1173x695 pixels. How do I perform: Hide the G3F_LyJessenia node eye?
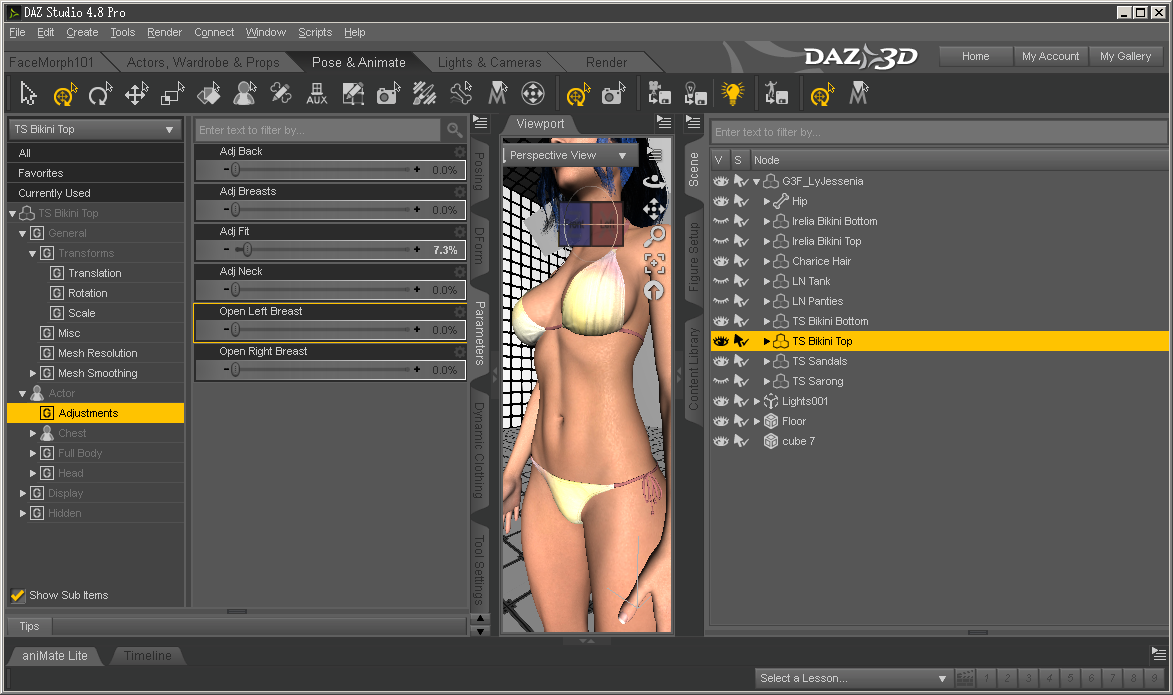[720, 181]
